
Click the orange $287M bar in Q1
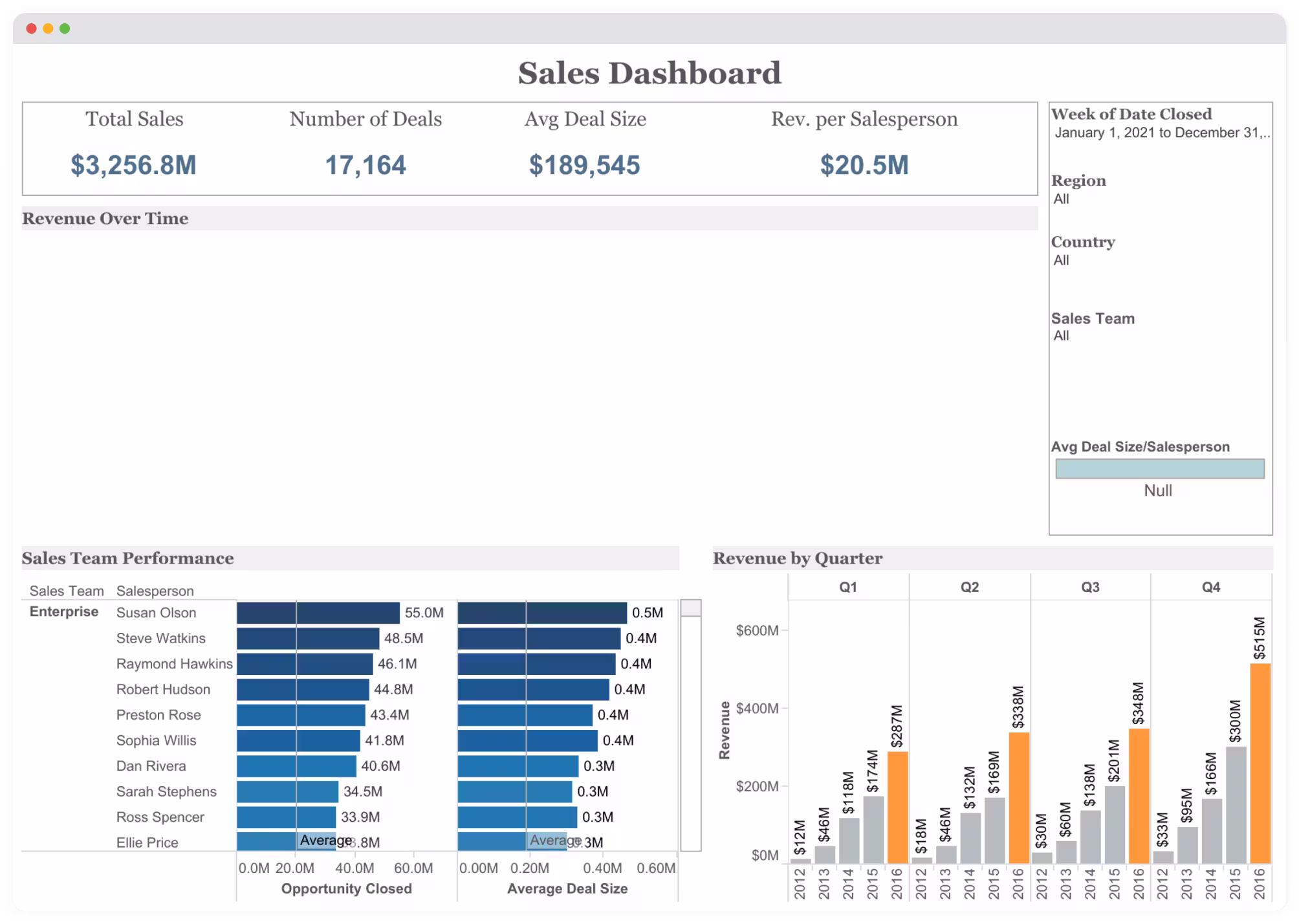coord(897,808)
